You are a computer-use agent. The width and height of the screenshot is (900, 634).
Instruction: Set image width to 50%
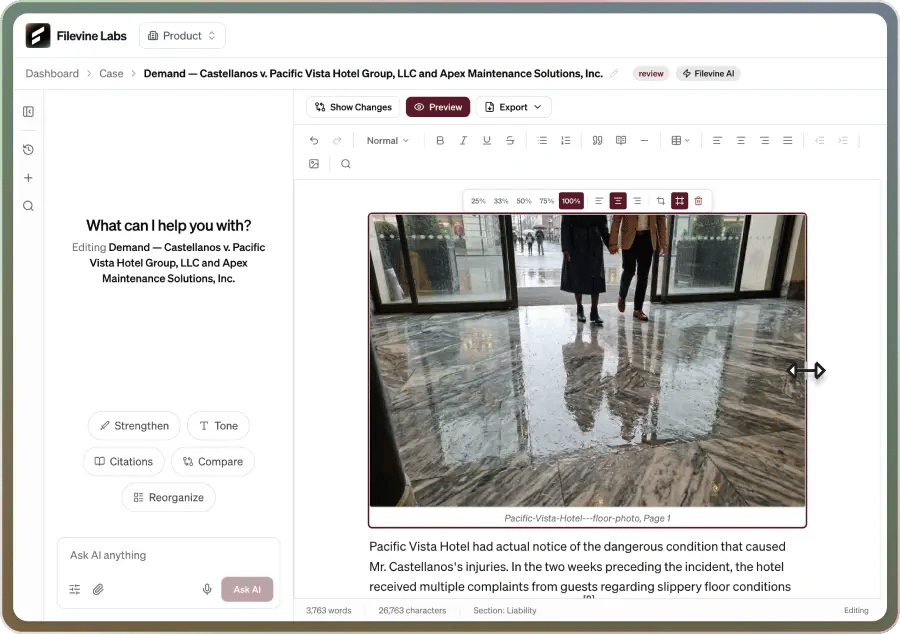click(x=524, y=201)
